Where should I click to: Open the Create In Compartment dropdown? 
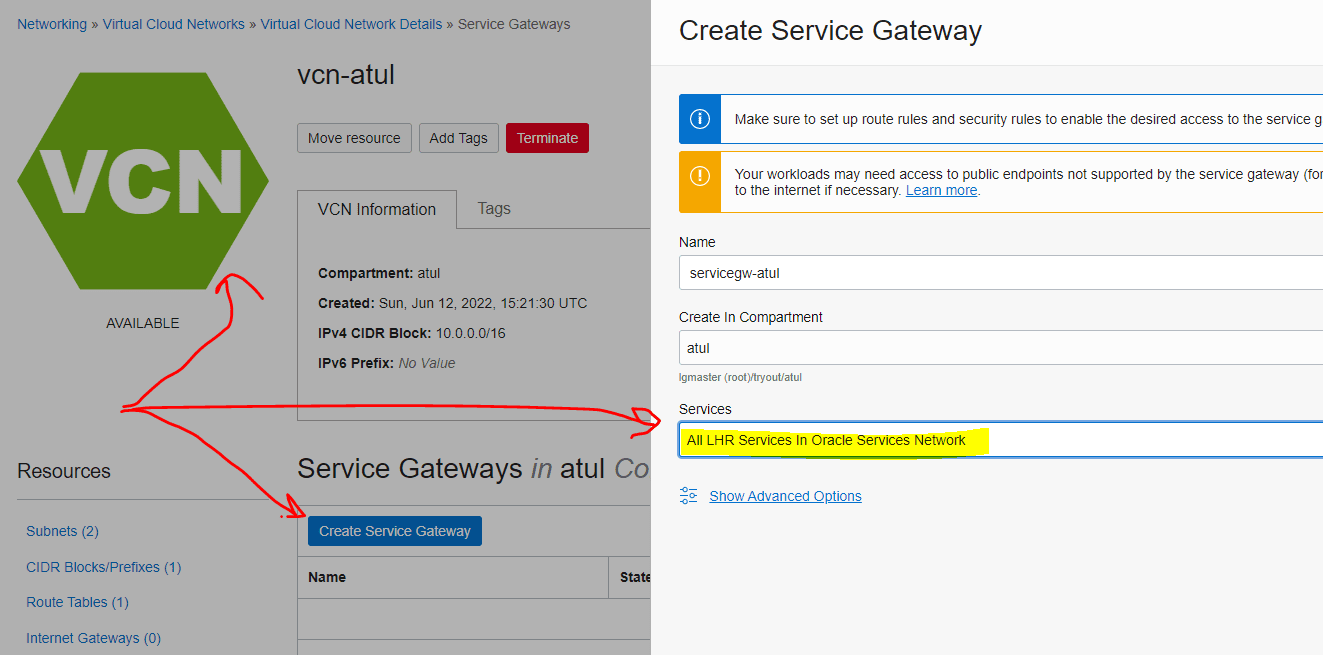pyautogui.click(x=1000, y=348)
